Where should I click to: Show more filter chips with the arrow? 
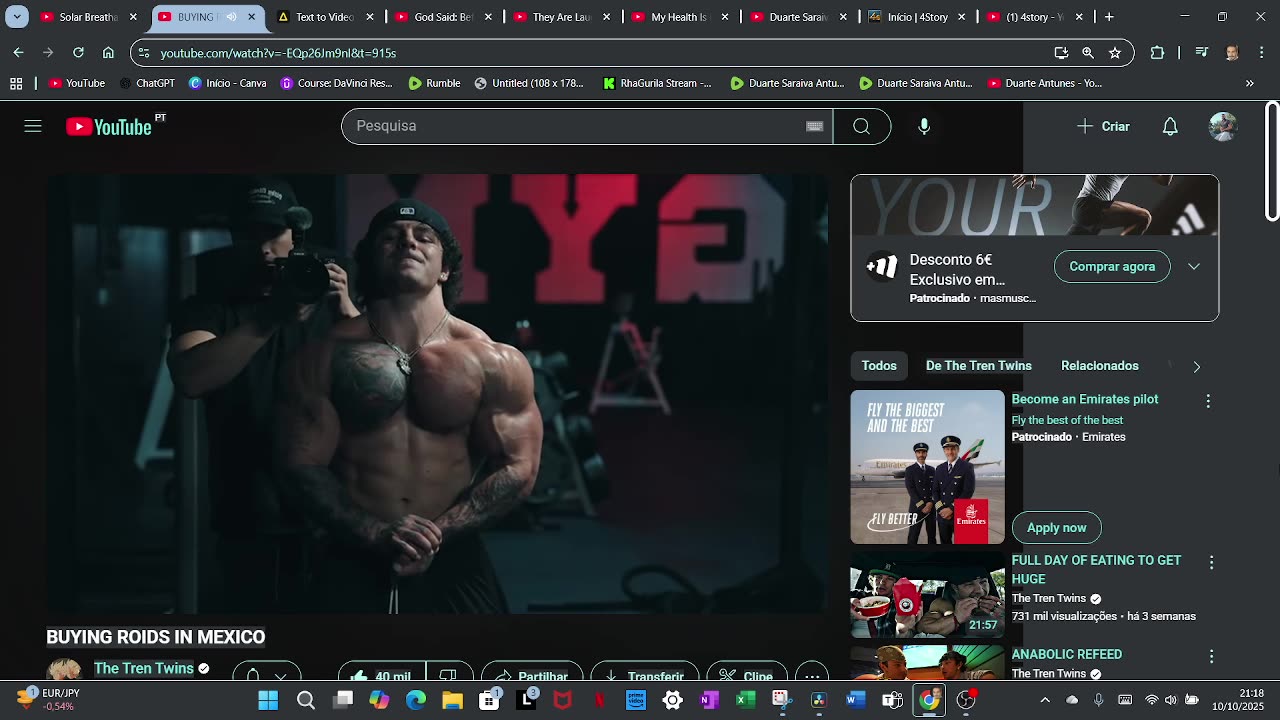coord(1196,366)
